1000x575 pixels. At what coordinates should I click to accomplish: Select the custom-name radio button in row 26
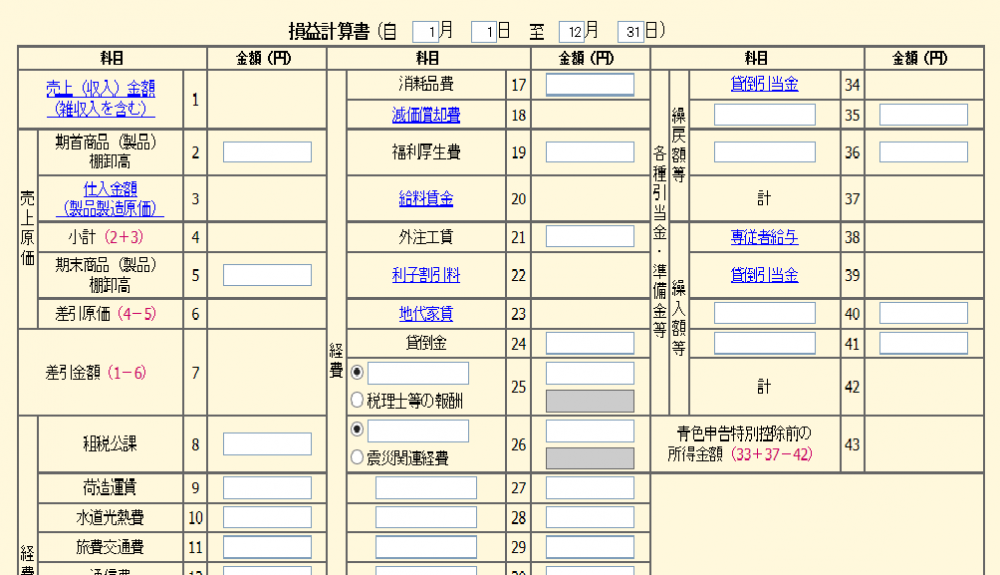357,431
